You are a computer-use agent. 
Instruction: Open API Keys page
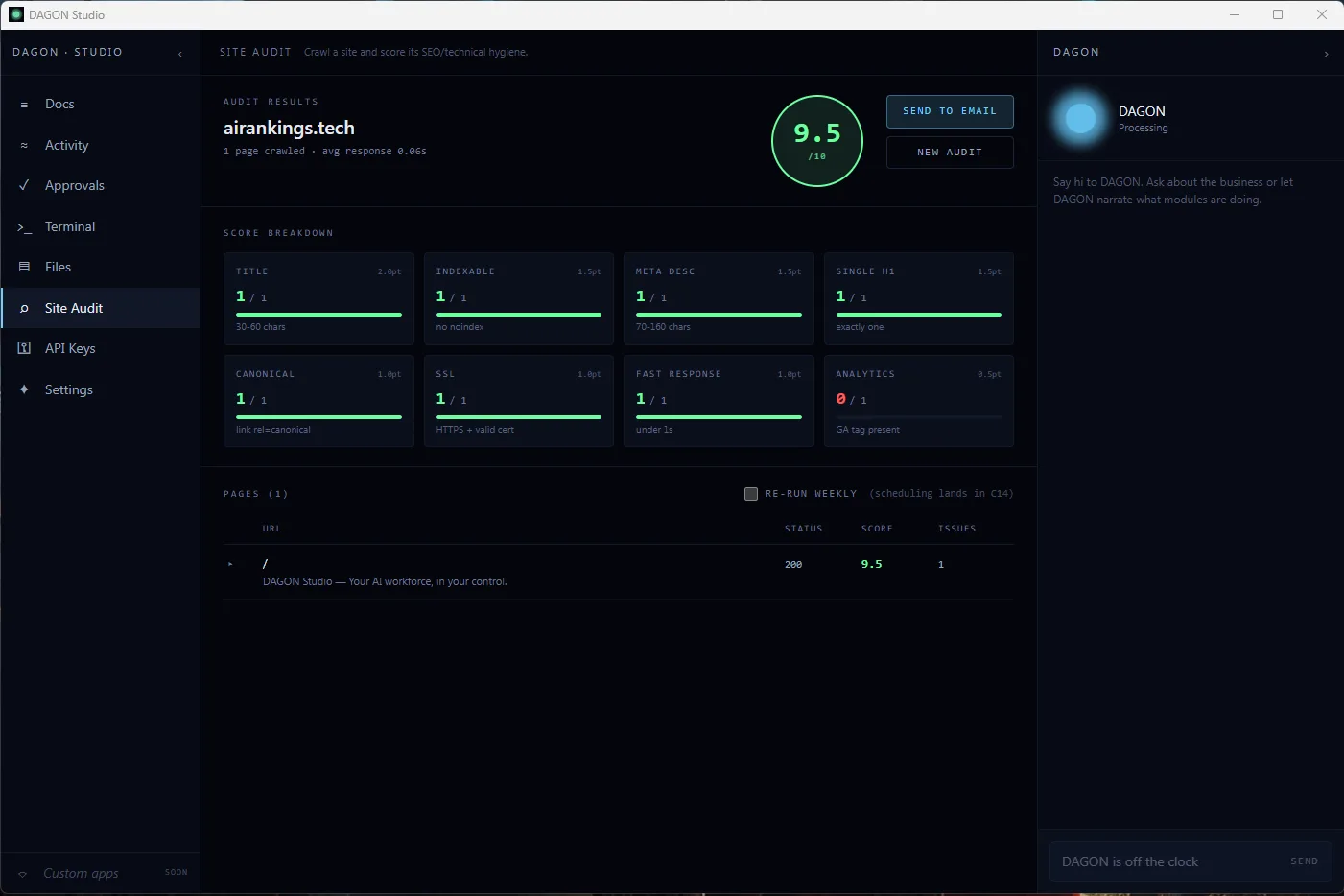tap(101, 348)
